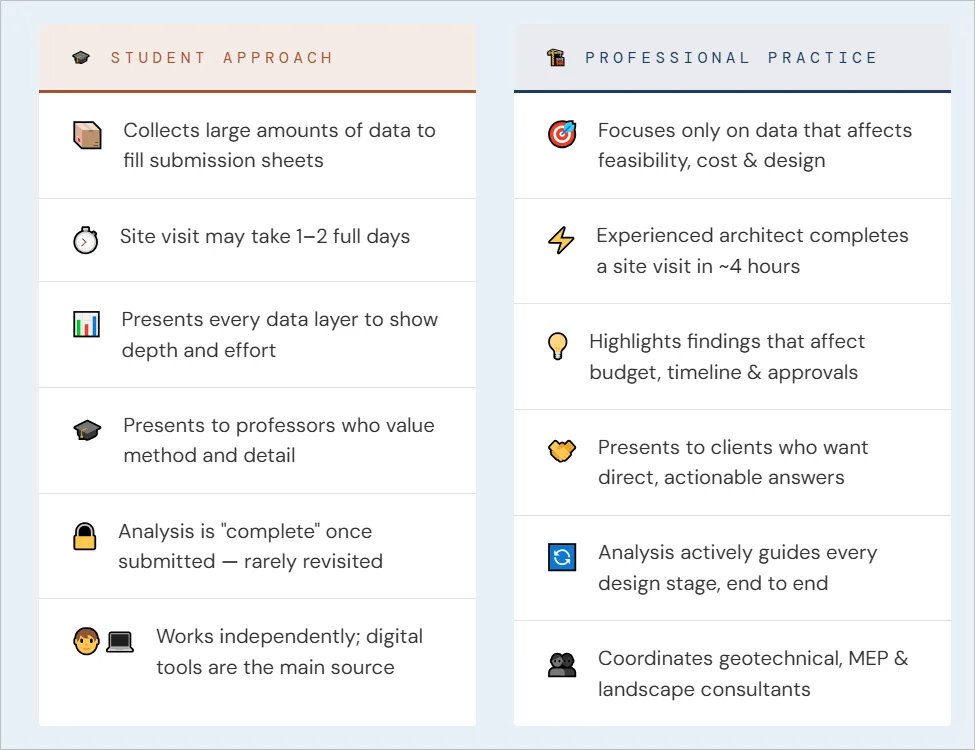Select the Student Approach header

222,58
